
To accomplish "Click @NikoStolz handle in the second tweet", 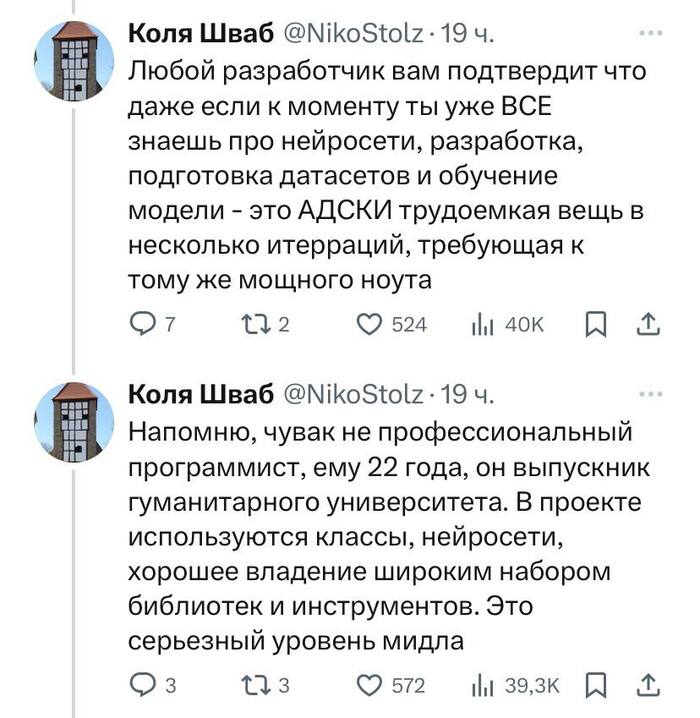I will (353, 398).
